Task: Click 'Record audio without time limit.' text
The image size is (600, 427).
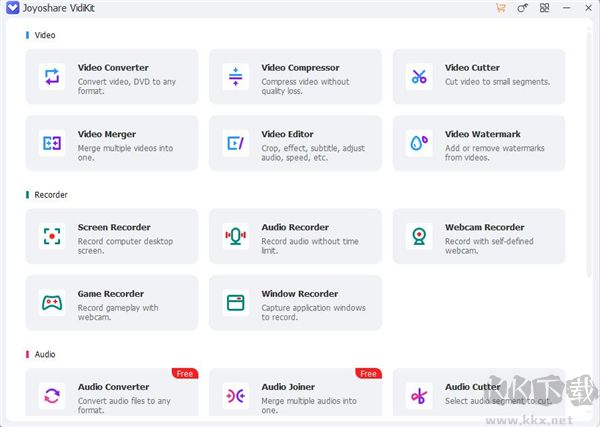Action: (x=310, y=246)
